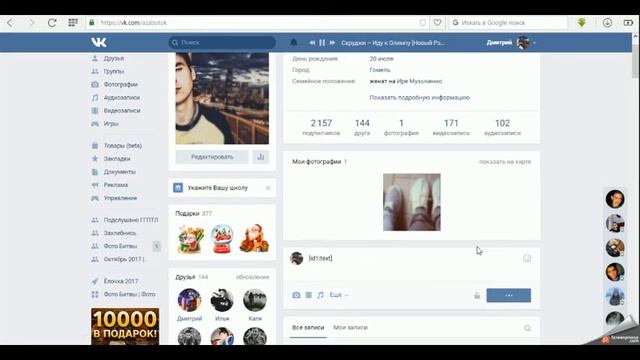The width and height of the screenshot is (640, 360).
Task: Click the blue post submit button
Action: [509, 295]
